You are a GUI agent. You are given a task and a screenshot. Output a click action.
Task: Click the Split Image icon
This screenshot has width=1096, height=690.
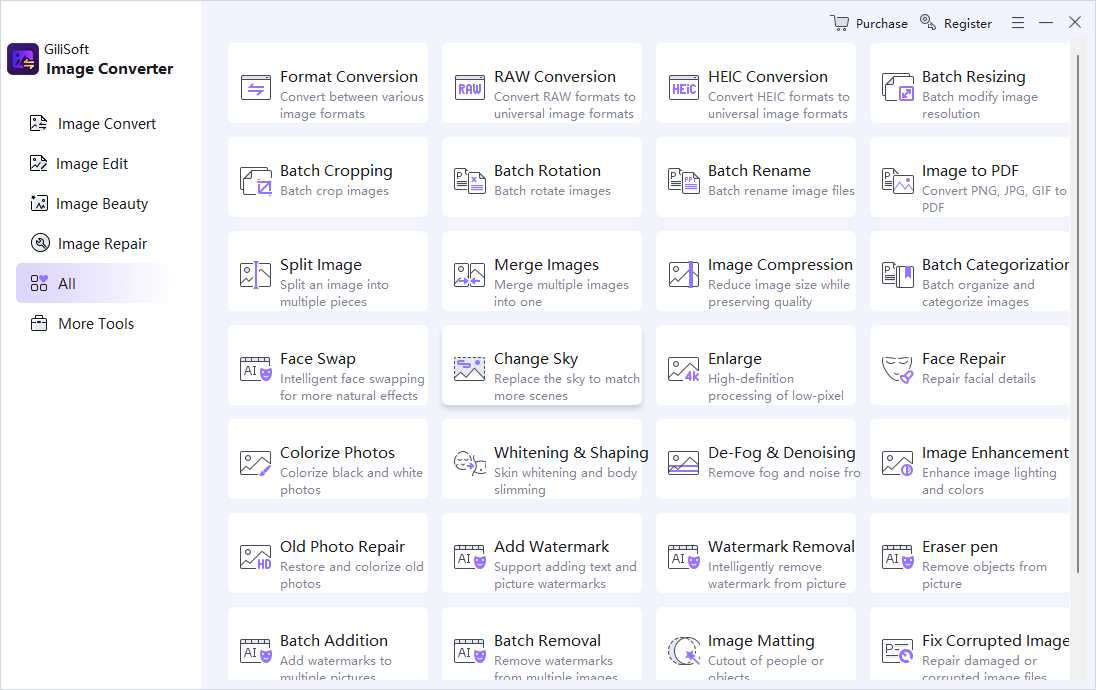(x=256, y=275)
